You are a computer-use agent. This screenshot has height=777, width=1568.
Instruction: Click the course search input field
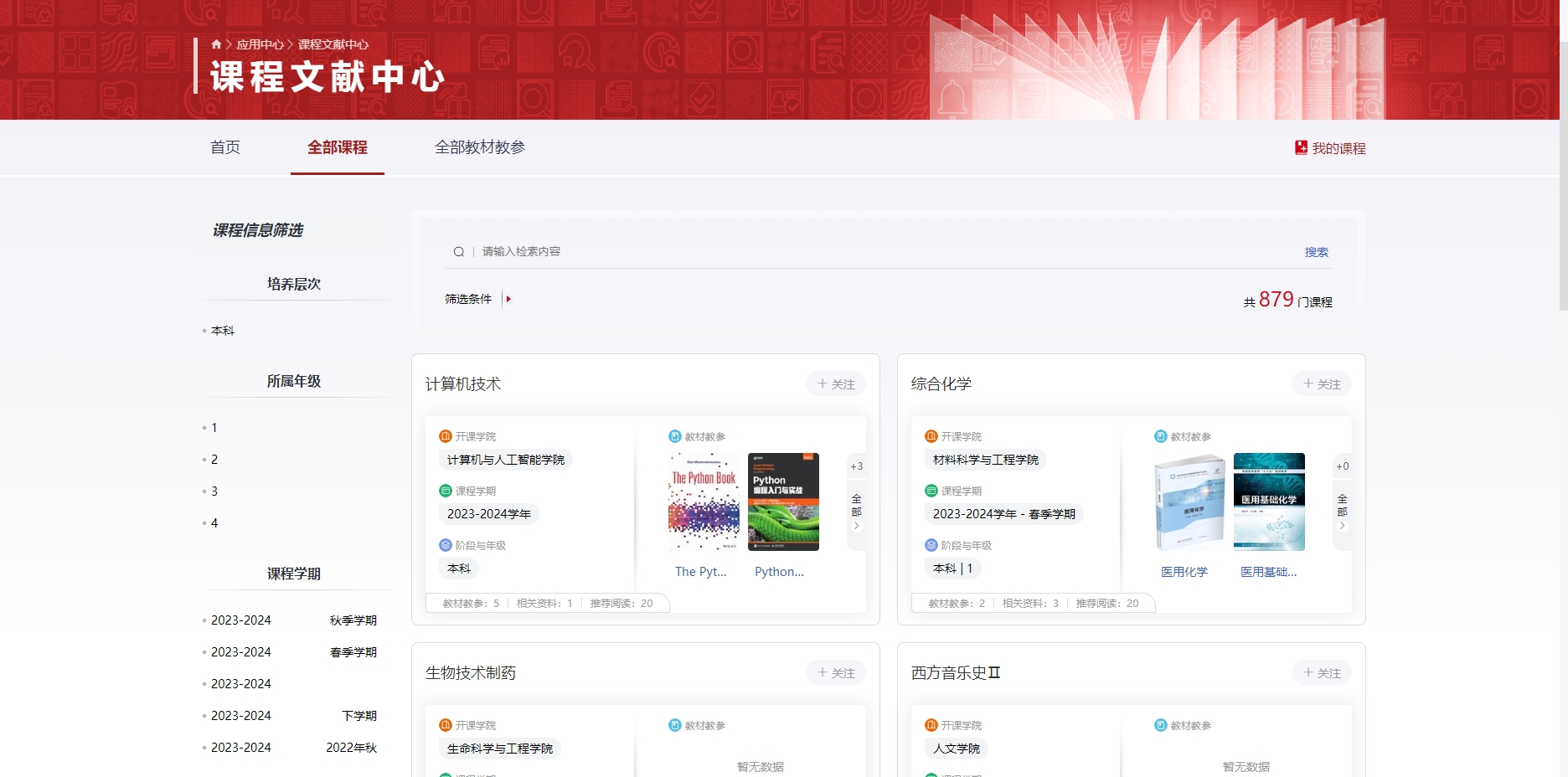(x=838, y=252)
